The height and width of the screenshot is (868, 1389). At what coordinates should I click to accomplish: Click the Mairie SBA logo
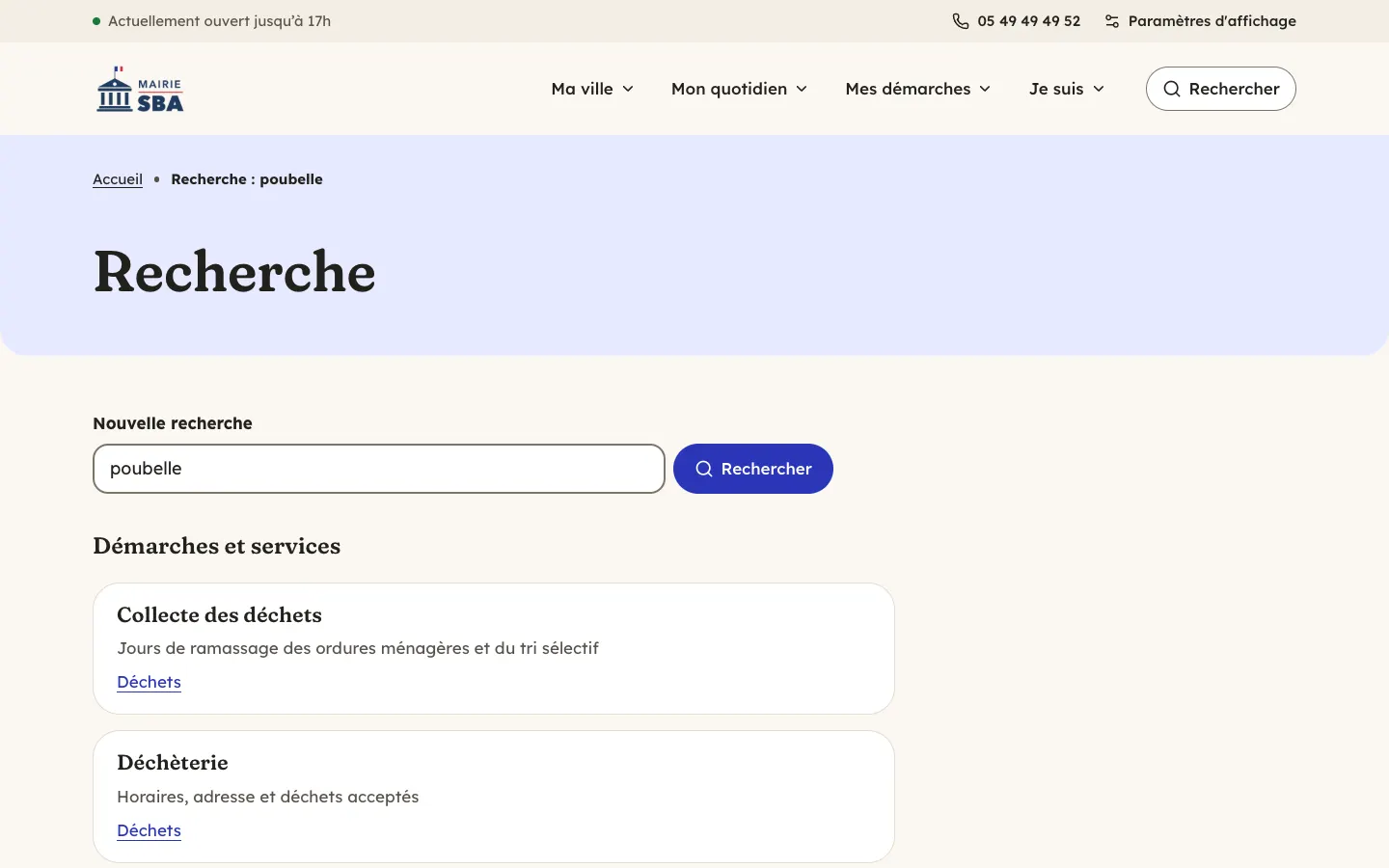coord(140,89)
